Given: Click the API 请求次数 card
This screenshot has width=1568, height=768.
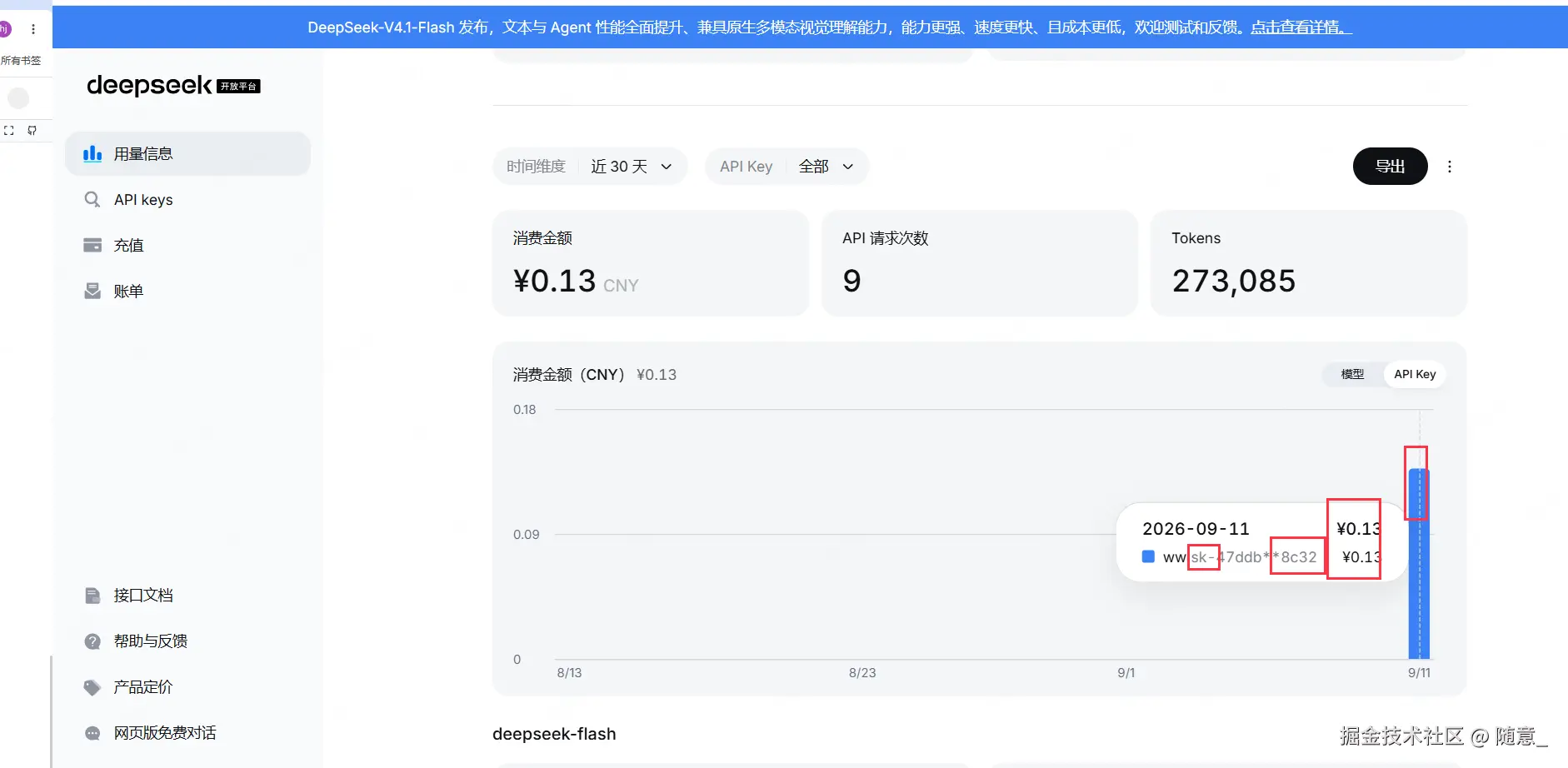Looking at the screenshot, I should click(980, 263).
